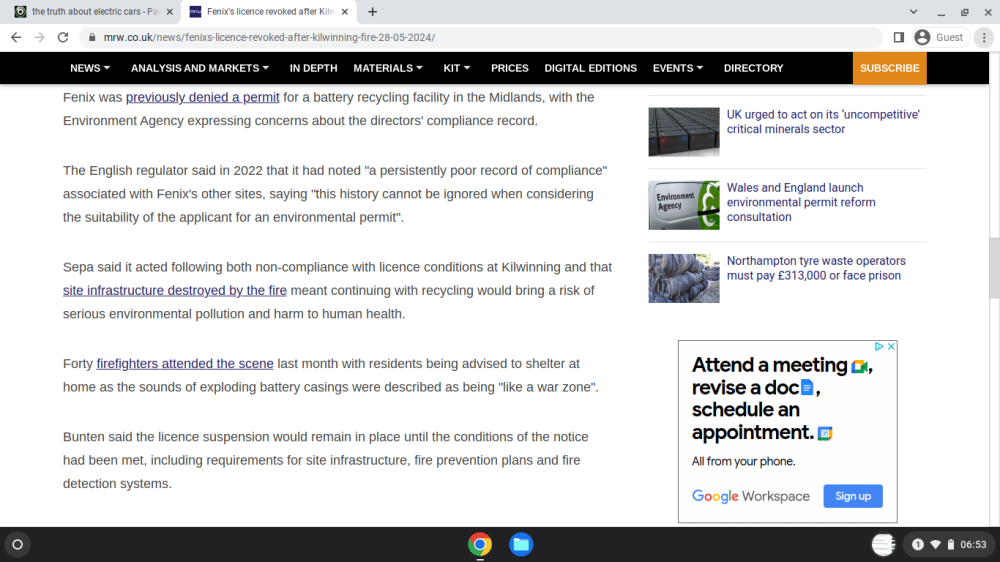Screen dimensions: 1000x562
Task: Close the Google Workspace ad
Action: tap(891, 346)
